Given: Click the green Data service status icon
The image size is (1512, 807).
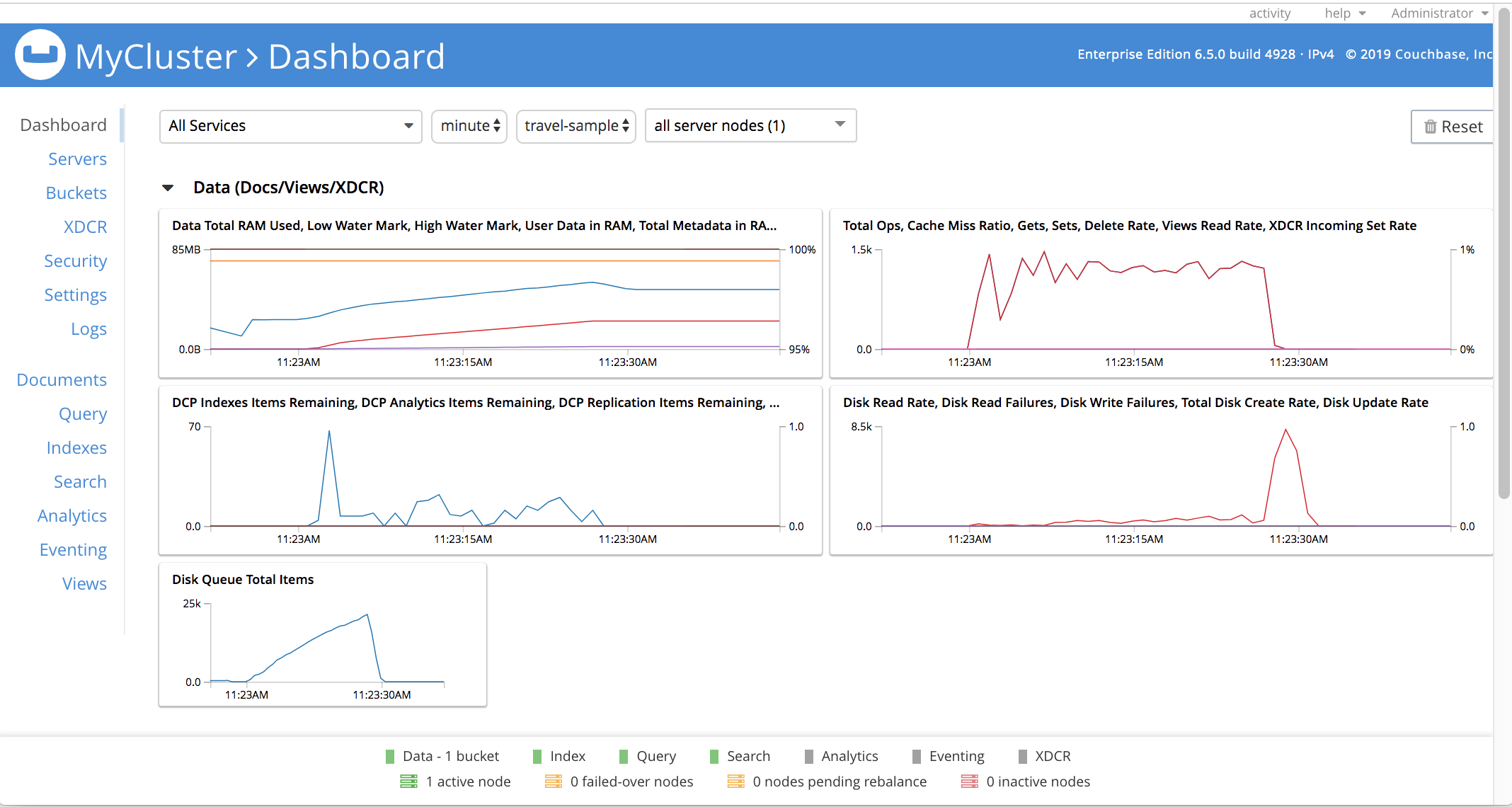Looking at the screenshot, I should click(389, 757).
